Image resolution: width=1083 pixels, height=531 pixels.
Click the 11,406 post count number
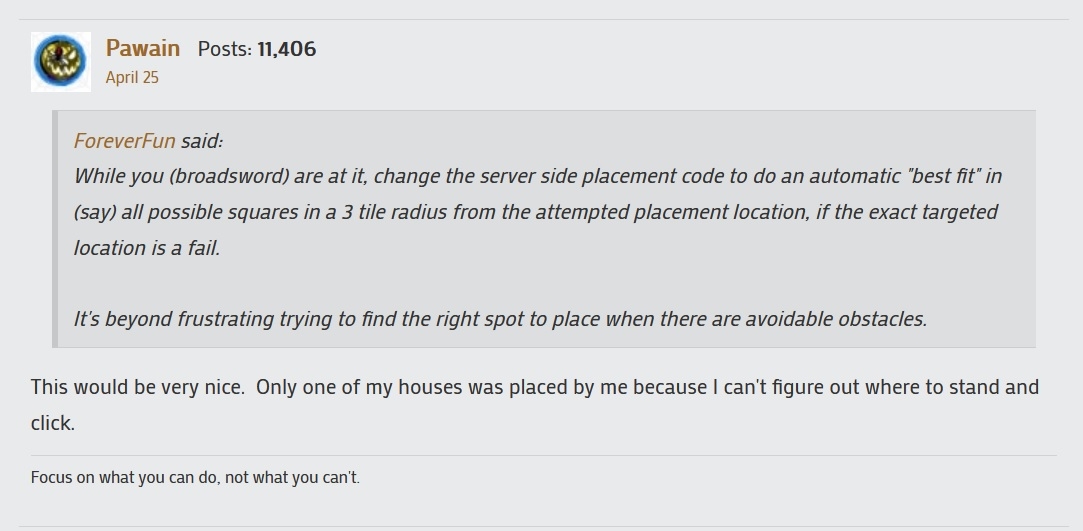286,49
